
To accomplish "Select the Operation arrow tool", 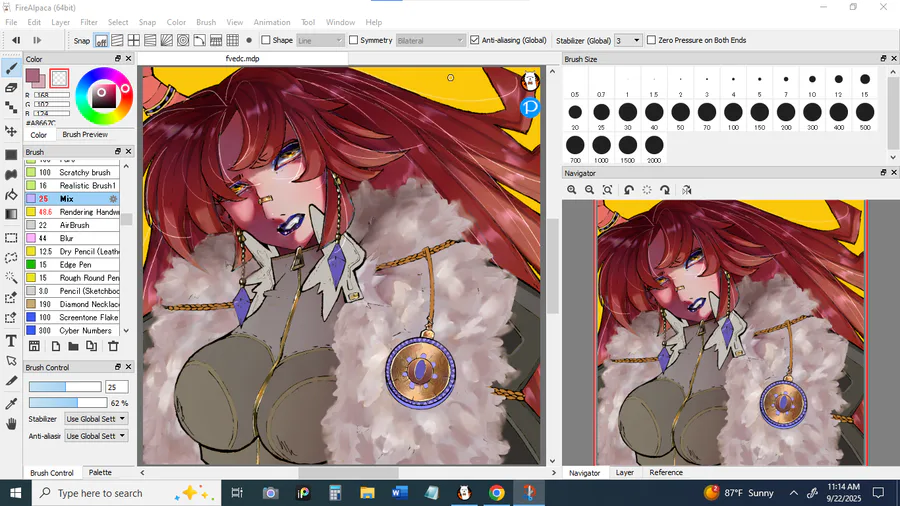I will coord(11,361).
